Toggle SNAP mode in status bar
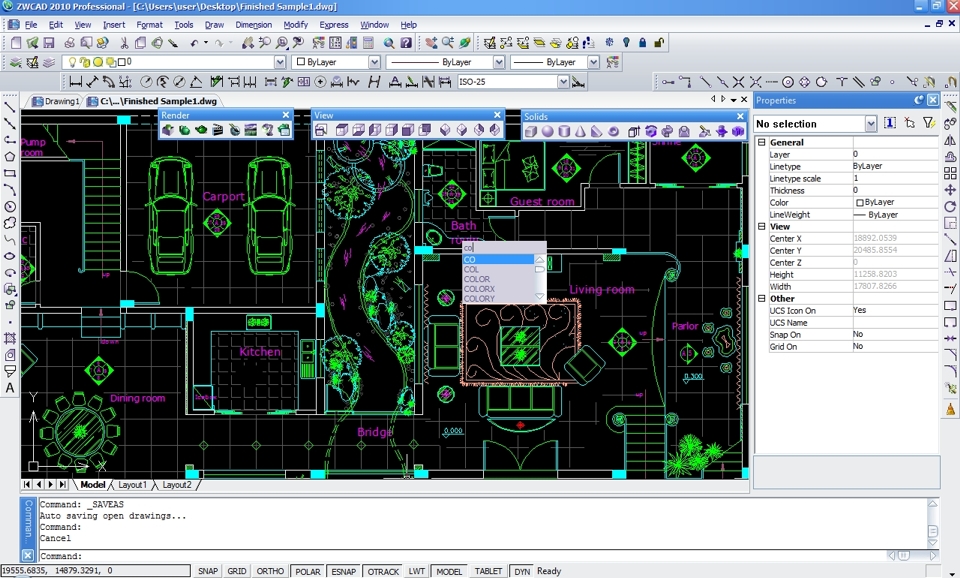 pos(207,571)
